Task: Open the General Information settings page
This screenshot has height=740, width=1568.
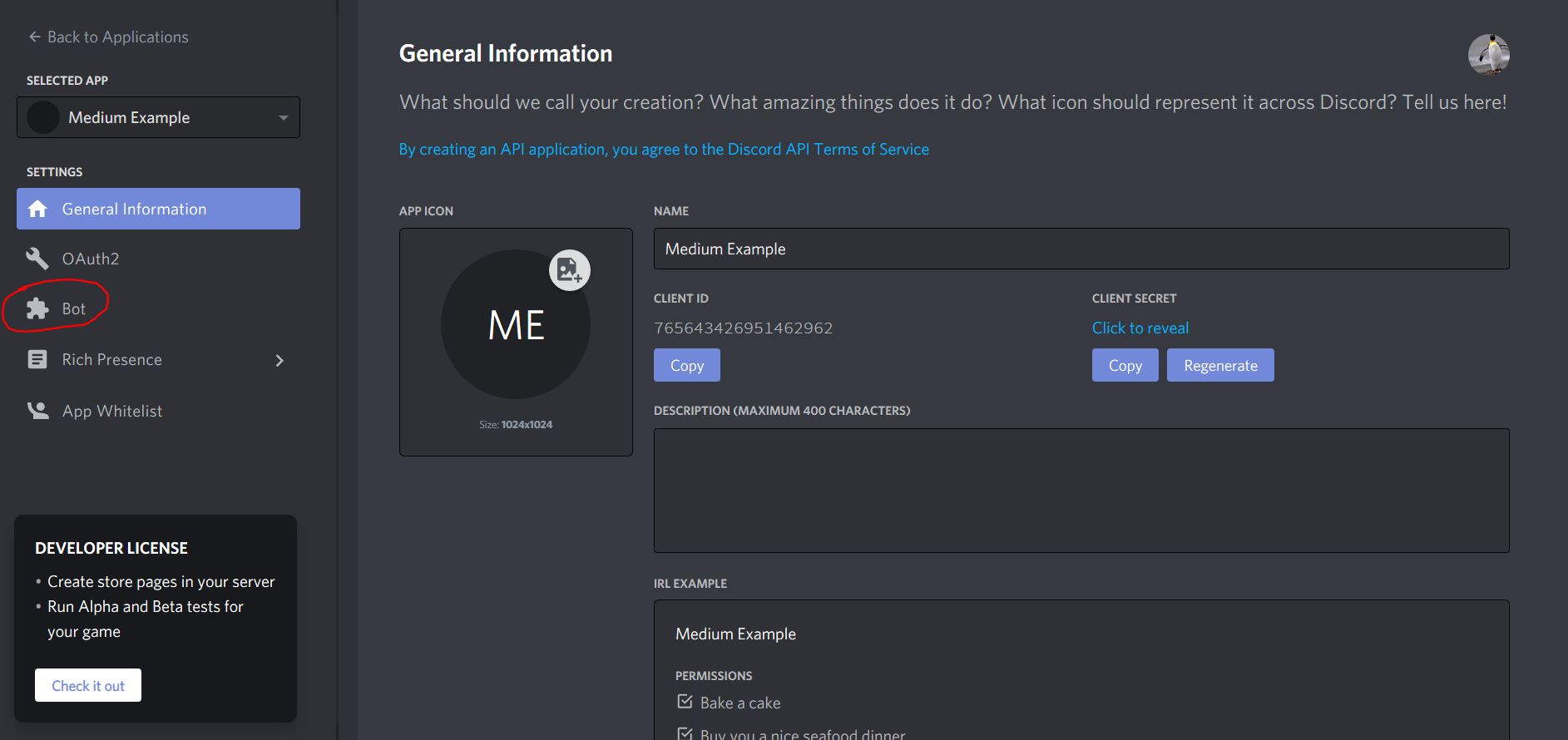Action: click(x=158, y=209)
